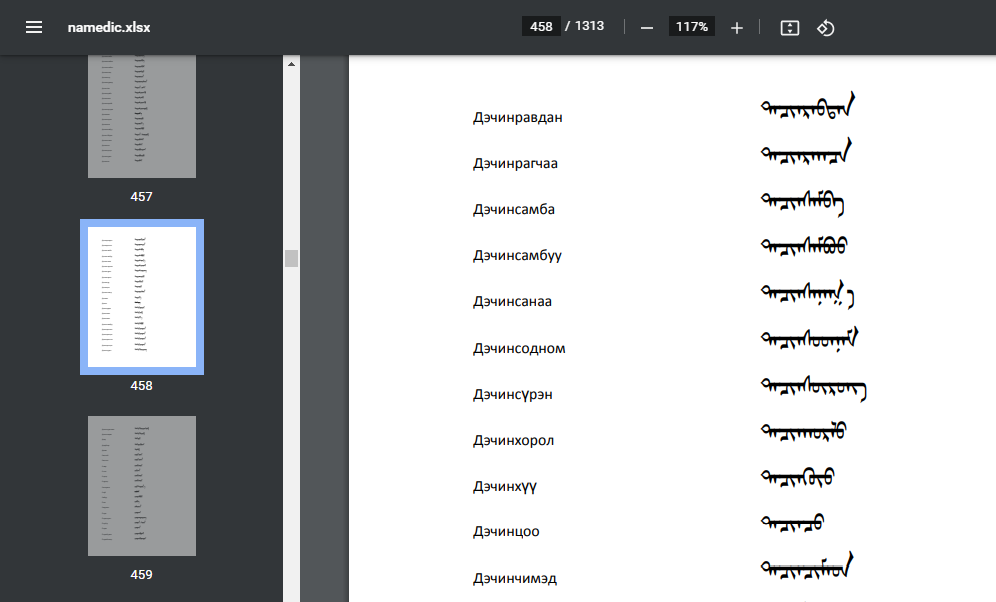Click the entry Дэчинхорол
This screenshot has height=602, width=996.
(x=513, y=440)
